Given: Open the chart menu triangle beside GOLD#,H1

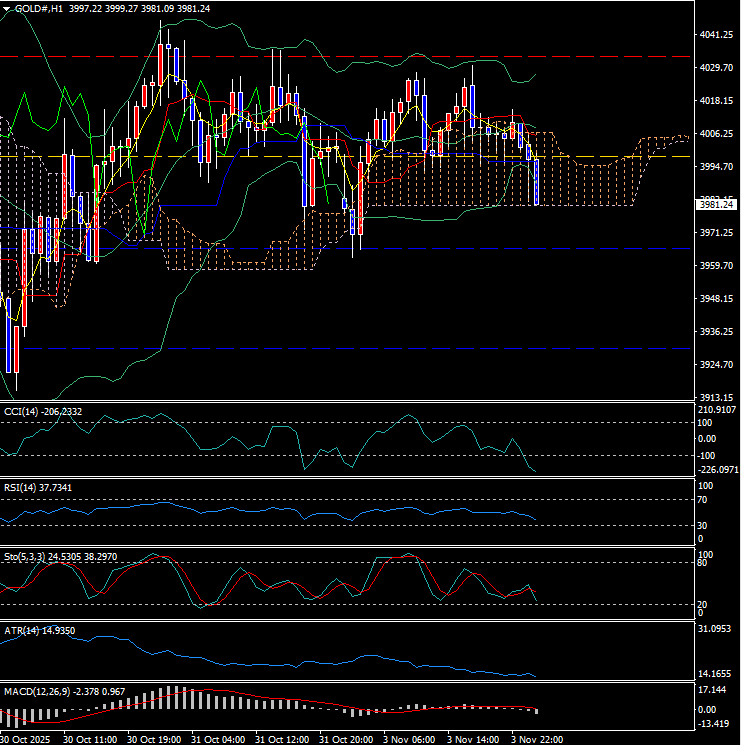Looking at the screenshot, I should pos(7,8).
